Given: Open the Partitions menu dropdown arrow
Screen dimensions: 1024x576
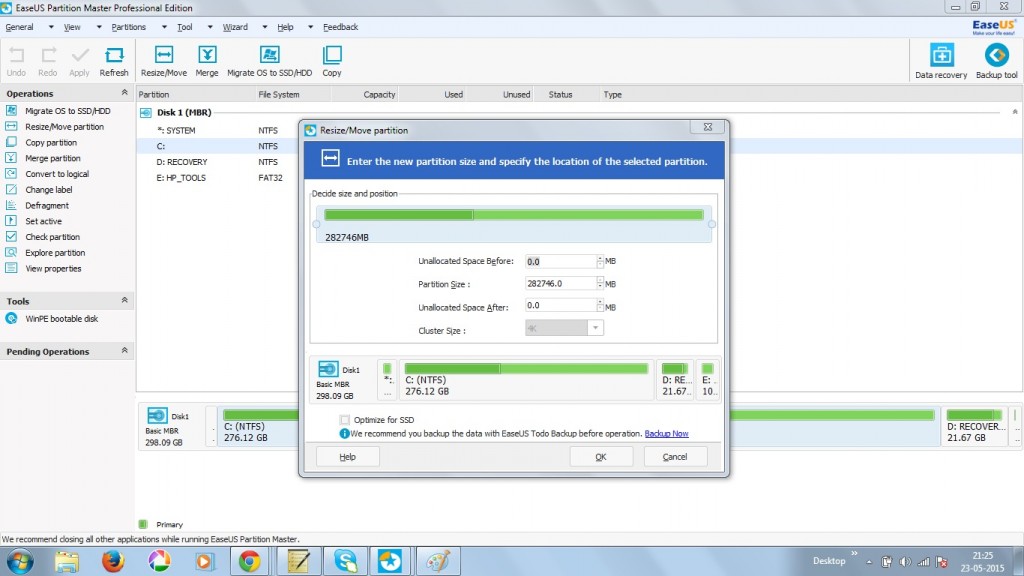Looking at the screenshot, I should (164, 27).
